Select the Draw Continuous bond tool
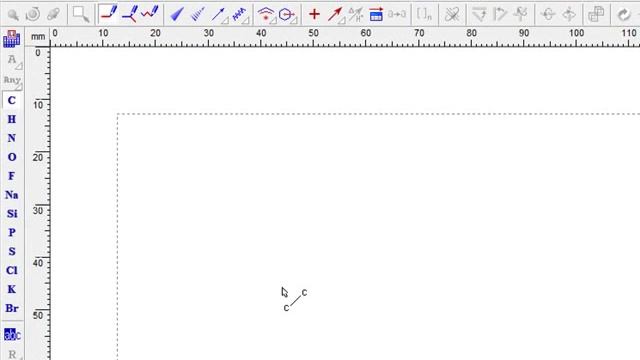The height and width of the screenshot is (360, 640). click(130, 14)
